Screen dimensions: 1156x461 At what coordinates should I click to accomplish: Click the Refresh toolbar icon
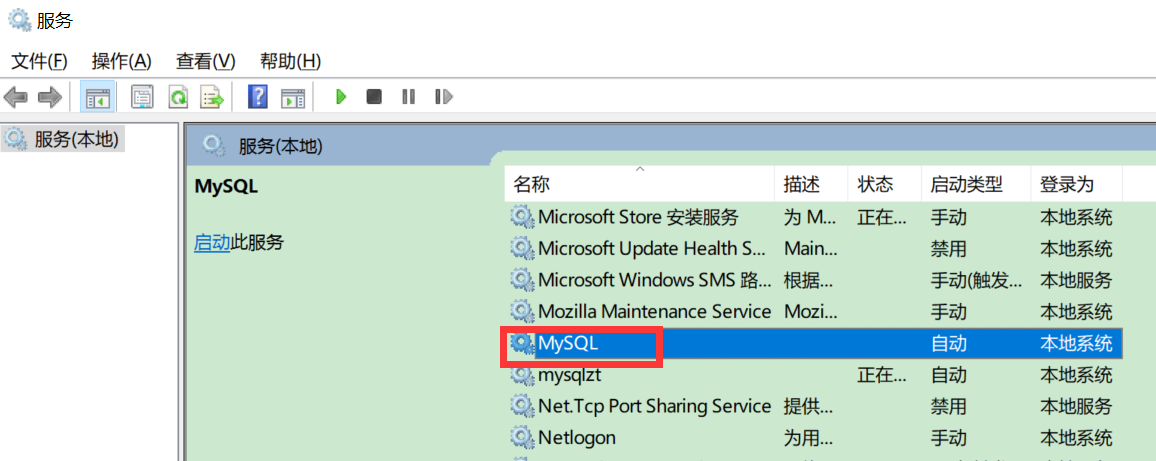pos(178,97)
